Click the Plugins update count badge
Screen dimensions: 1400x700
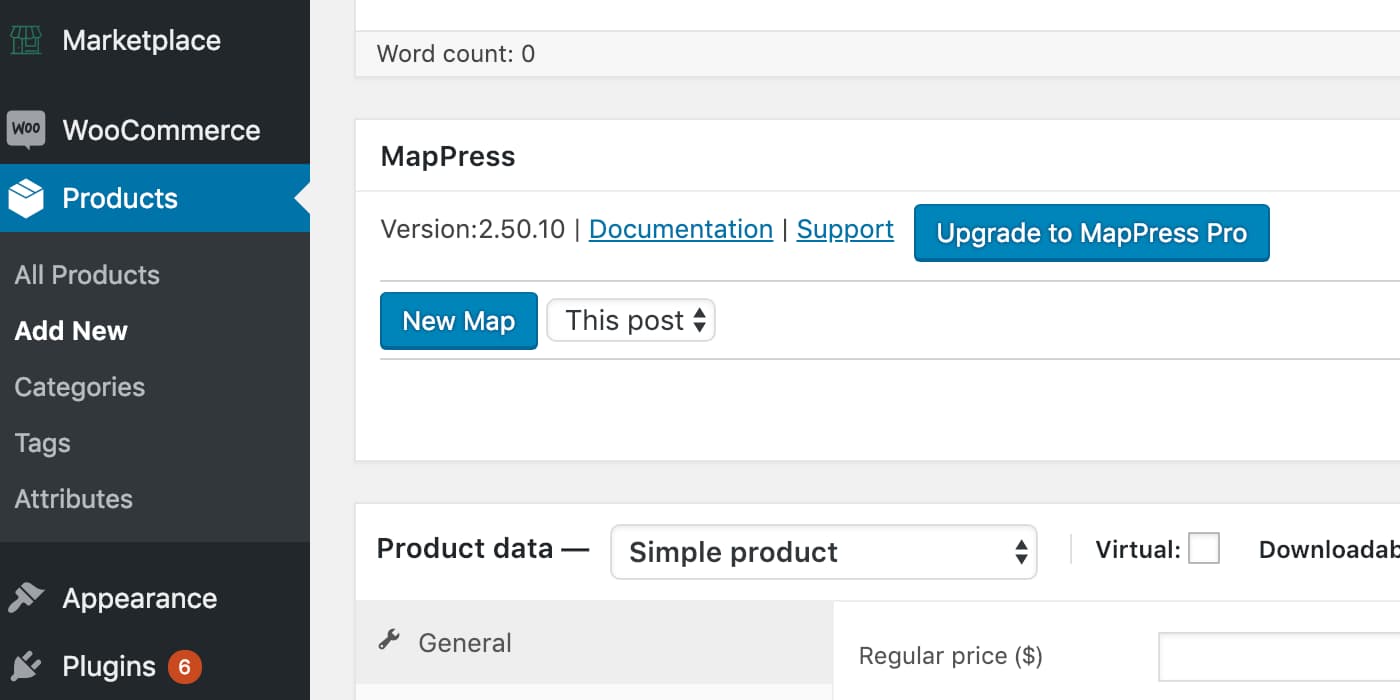185,666
